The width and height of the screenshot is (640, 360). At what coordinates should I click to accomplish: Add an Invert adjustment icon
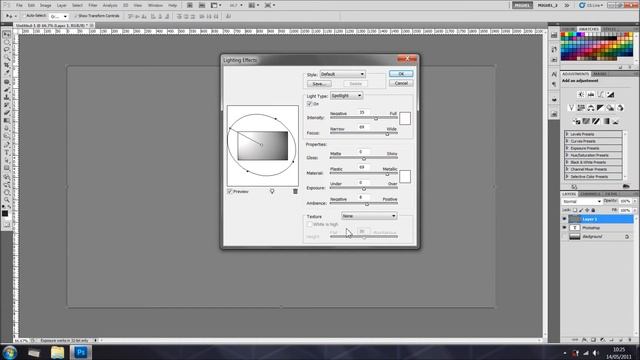[576, 121]
